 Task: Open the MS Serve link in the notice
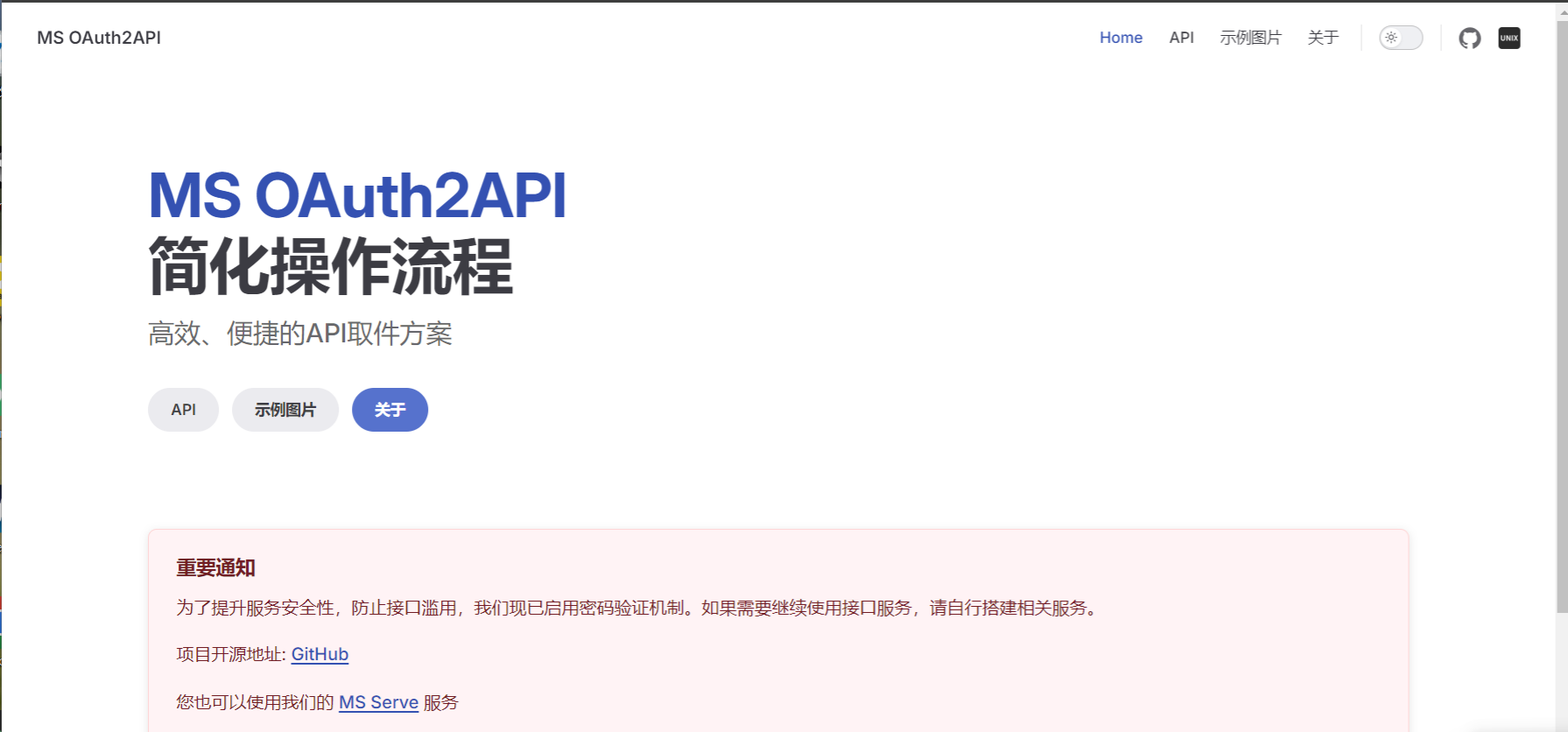tap(378, 702)
